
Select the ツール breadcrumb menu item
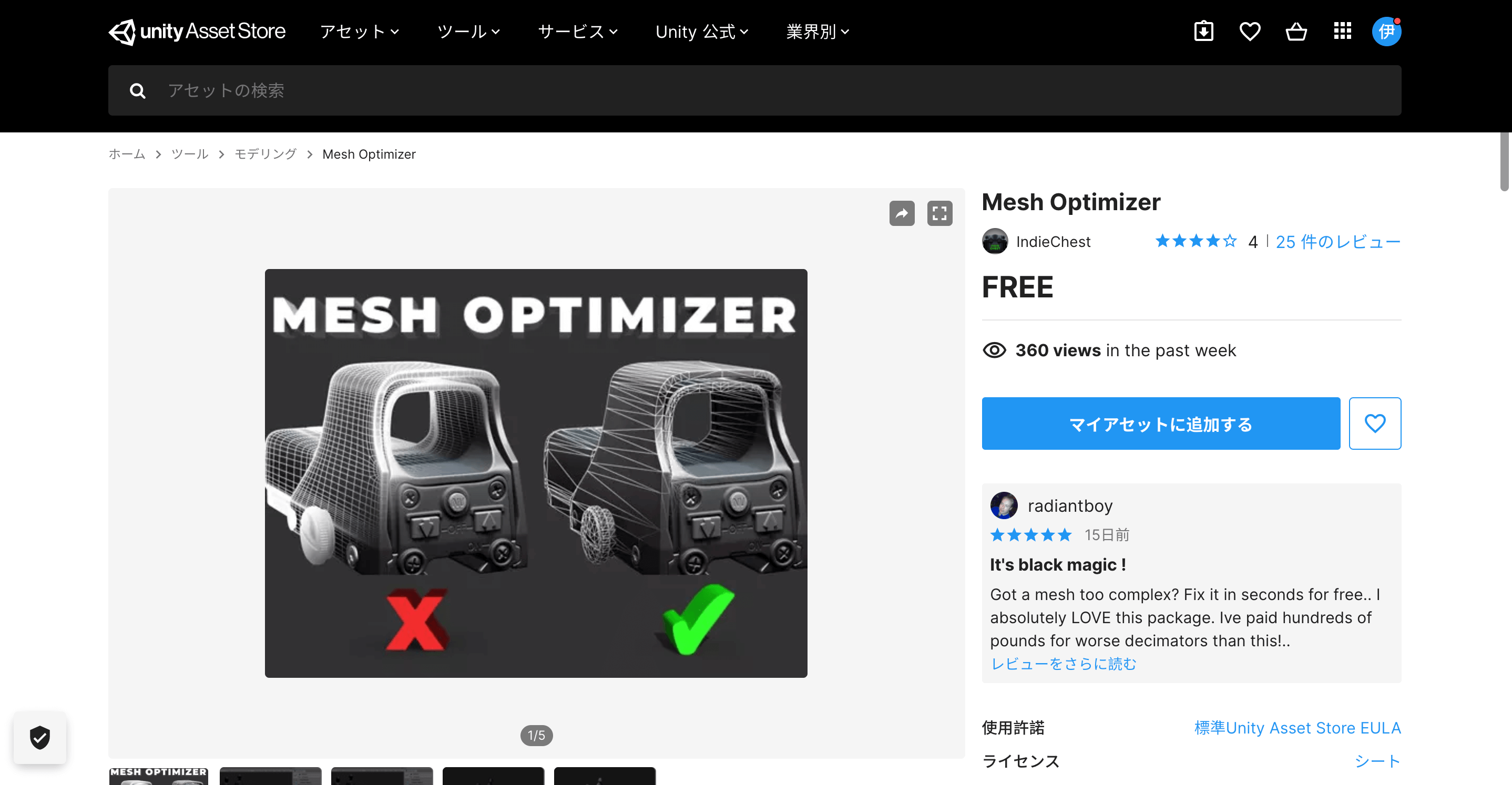tap(189, 154)
